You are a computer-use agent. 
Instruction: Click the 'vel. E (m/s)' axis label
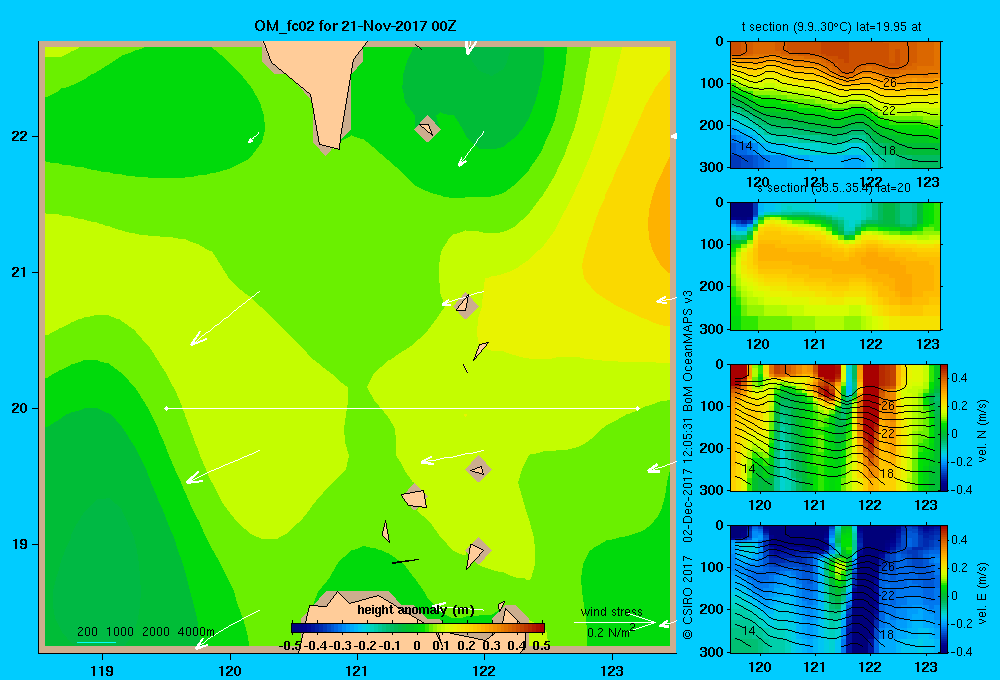tap(982, 593)
